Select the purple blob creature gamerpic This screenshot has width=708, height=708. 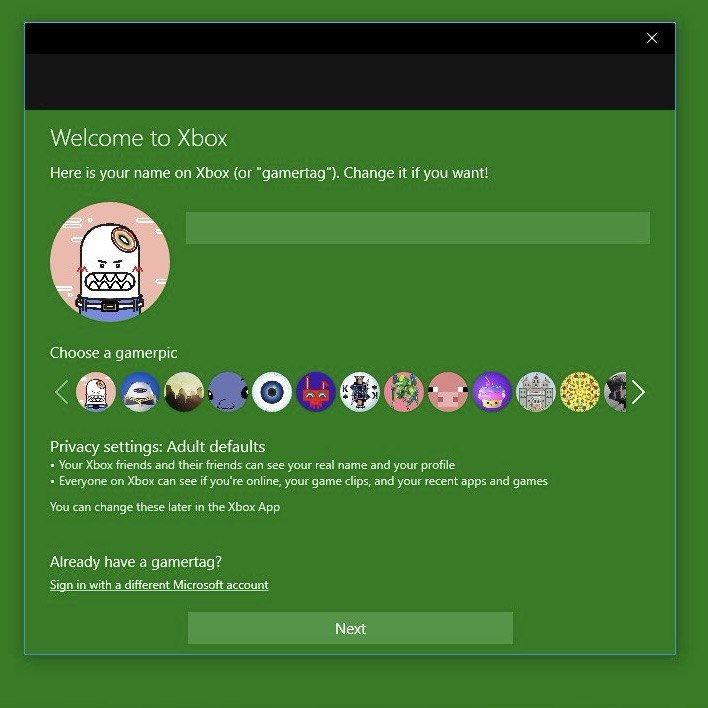coord(228,392)
